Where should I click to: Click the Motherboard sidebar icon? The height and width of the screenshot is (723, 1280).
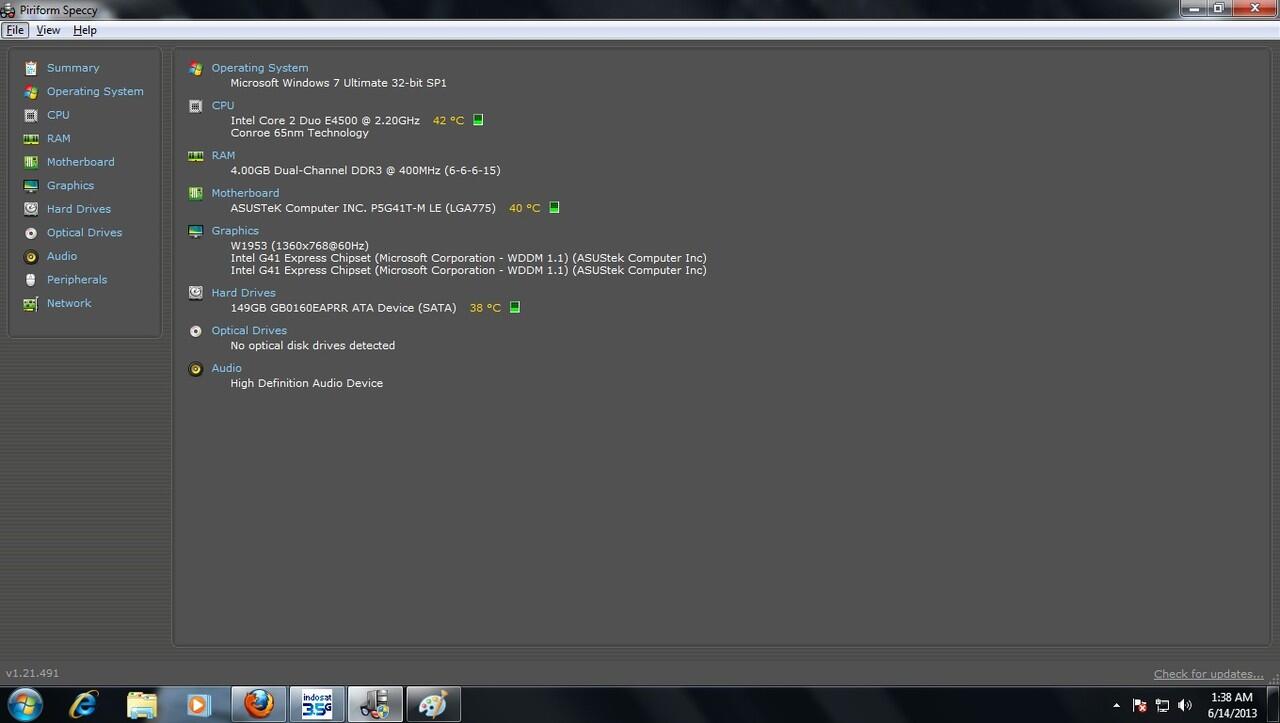coord(31,162)
